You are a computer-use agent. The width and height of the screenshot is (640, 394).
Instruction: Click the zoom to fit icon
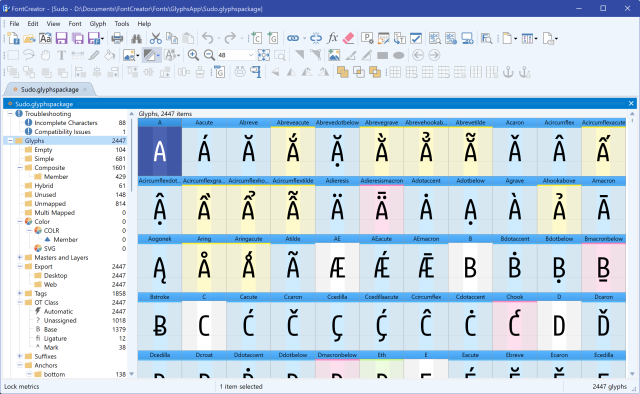(264, 55)
